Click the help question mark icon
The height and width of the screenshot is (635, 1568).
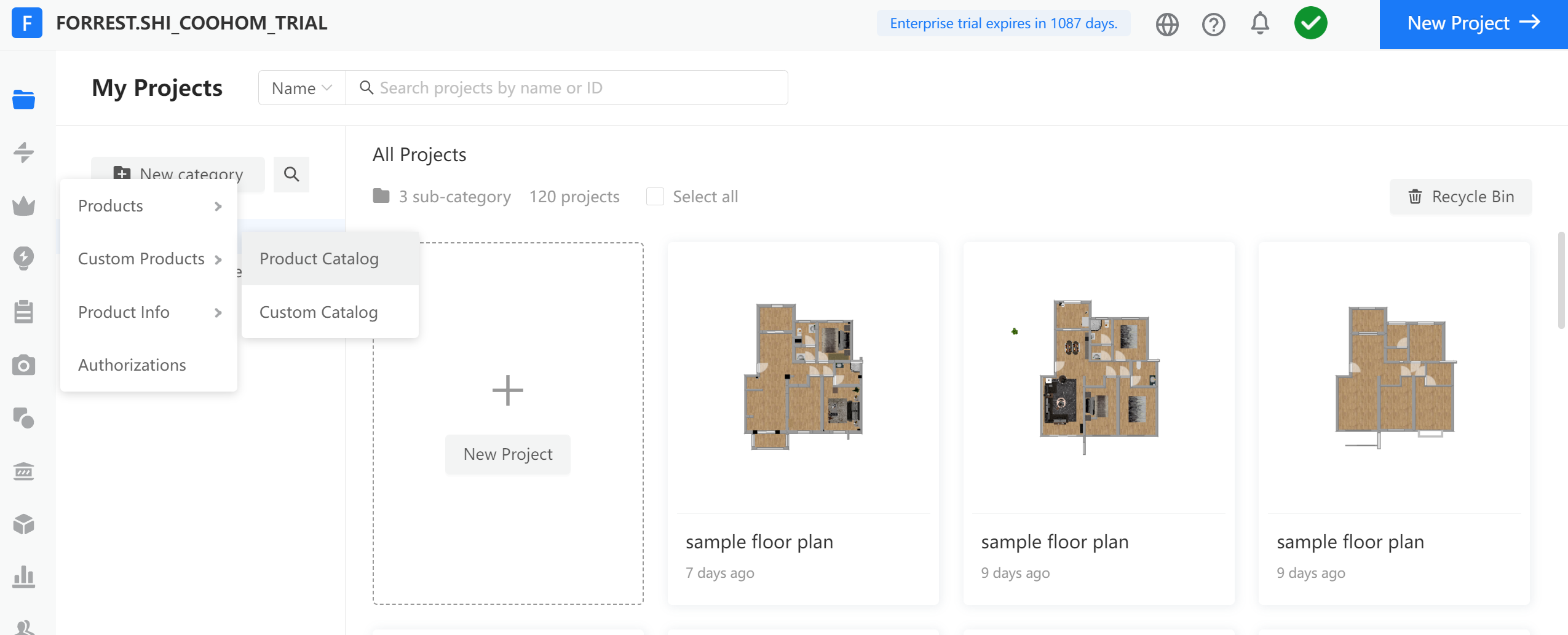(x=1213, y=25)
